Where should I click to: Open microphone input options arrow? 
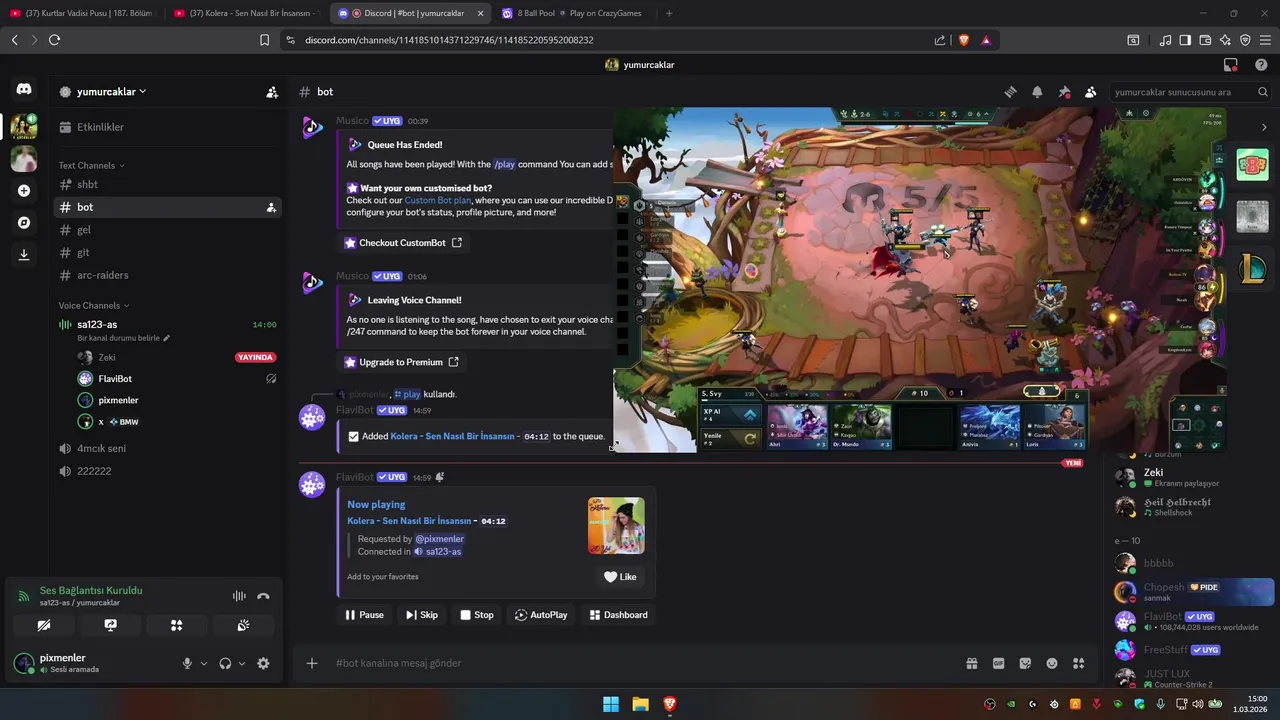[x=204, y=663]
